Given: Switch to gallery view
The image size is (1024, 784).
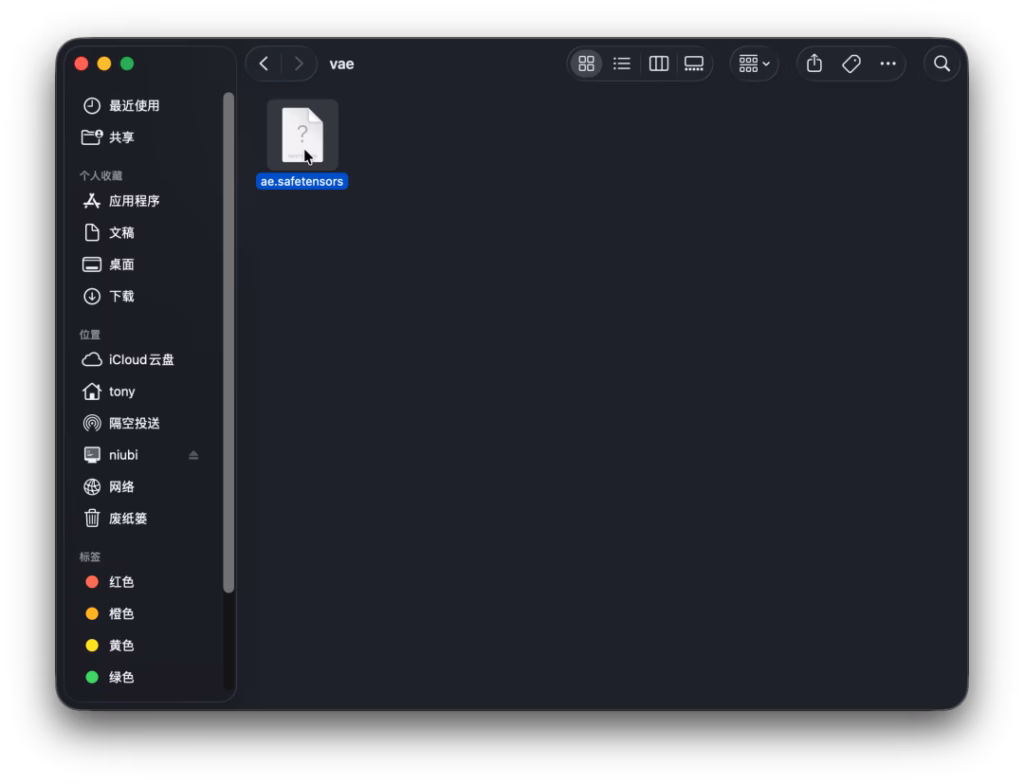Looking at the screenshot, I should point(694,64).
